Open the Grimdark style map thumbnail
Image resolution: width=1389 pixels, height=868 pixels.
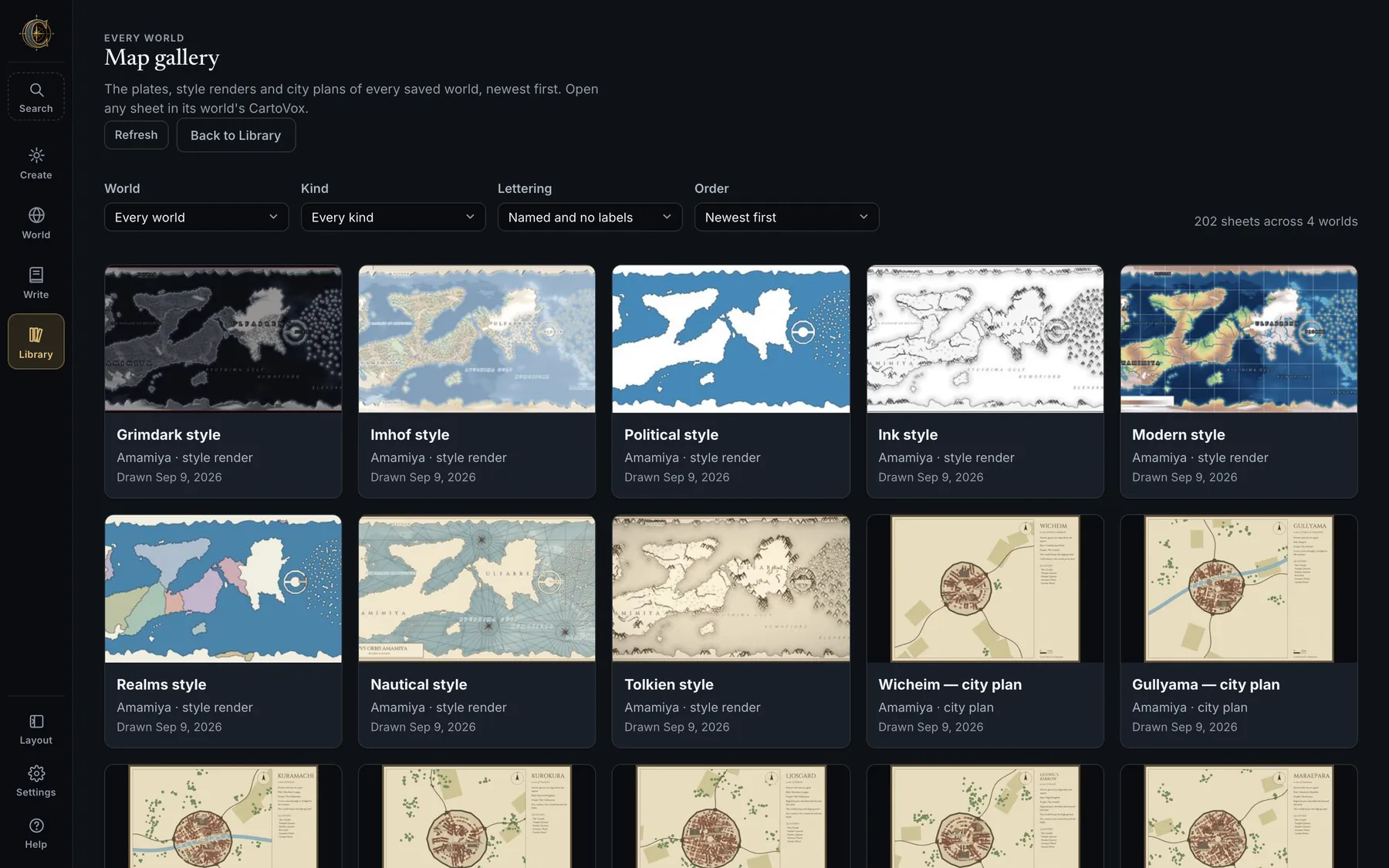click(223, 339)
